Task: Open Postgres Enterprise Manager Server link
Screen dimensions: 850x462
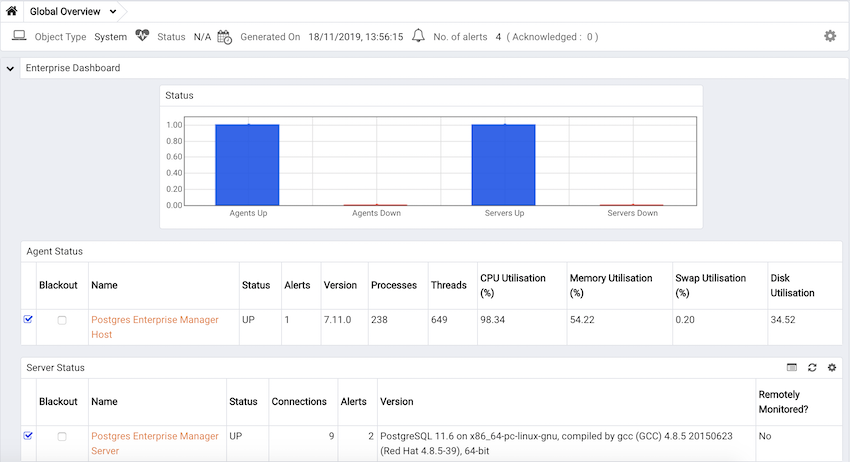Action: click(x=154, y=443)
